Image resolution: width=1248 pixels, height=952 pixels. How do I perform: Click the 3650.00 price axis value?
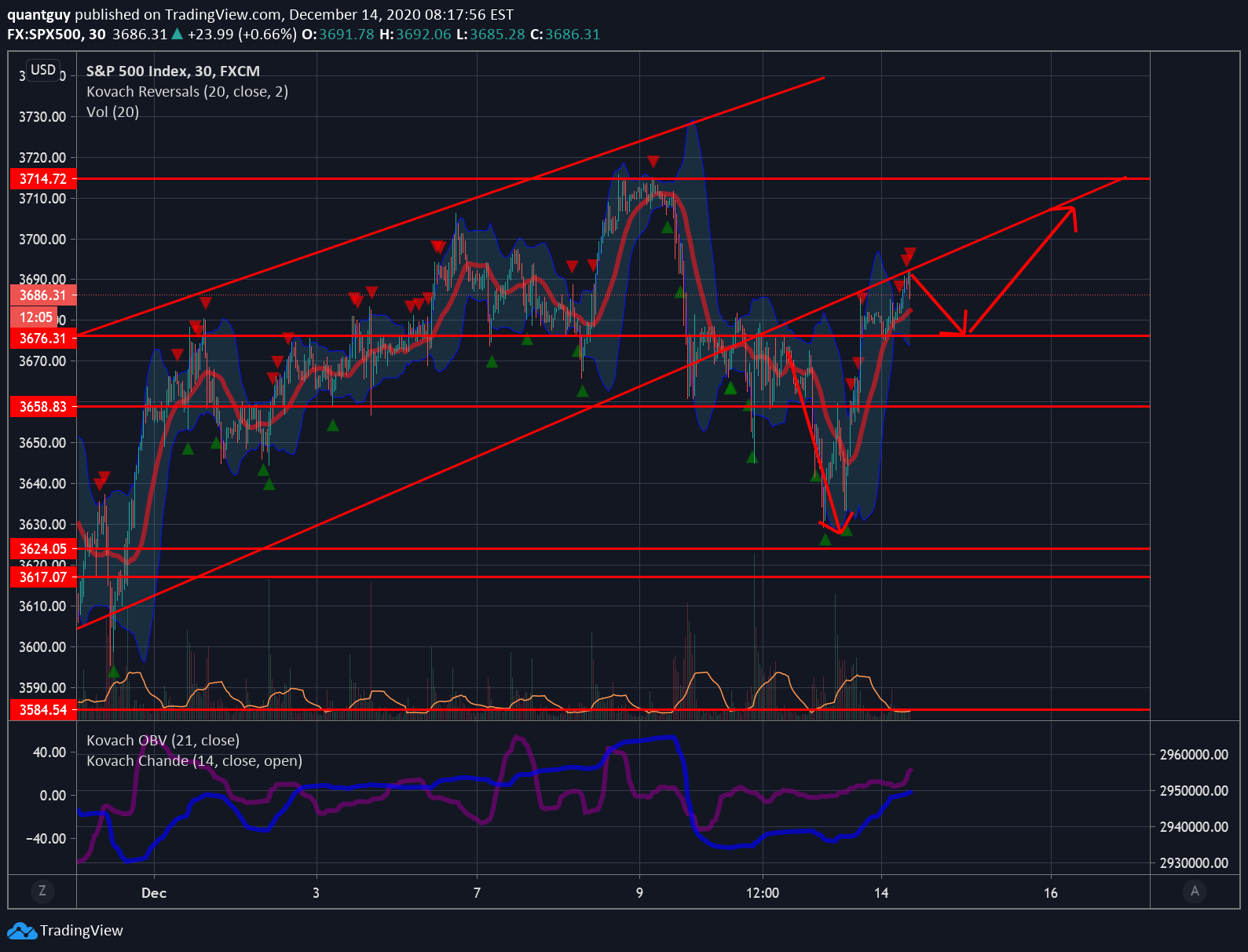coord(42,443)
